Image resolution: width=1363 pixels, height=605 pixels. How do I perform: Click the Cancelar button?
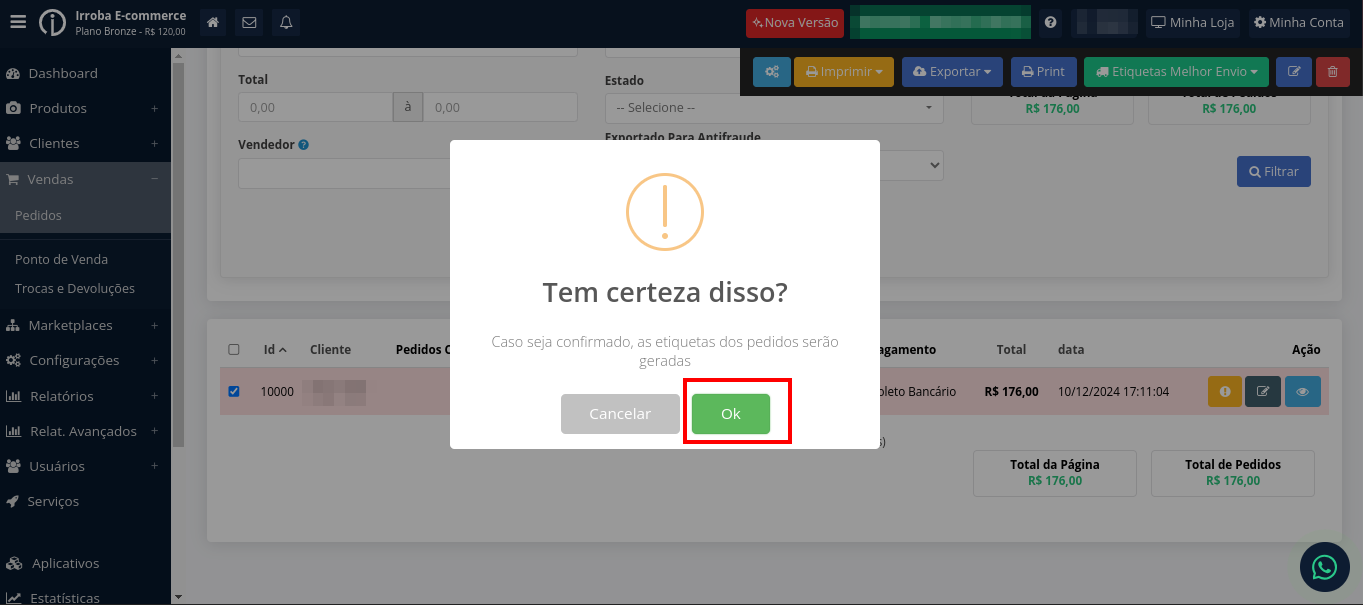pos(620,414)
